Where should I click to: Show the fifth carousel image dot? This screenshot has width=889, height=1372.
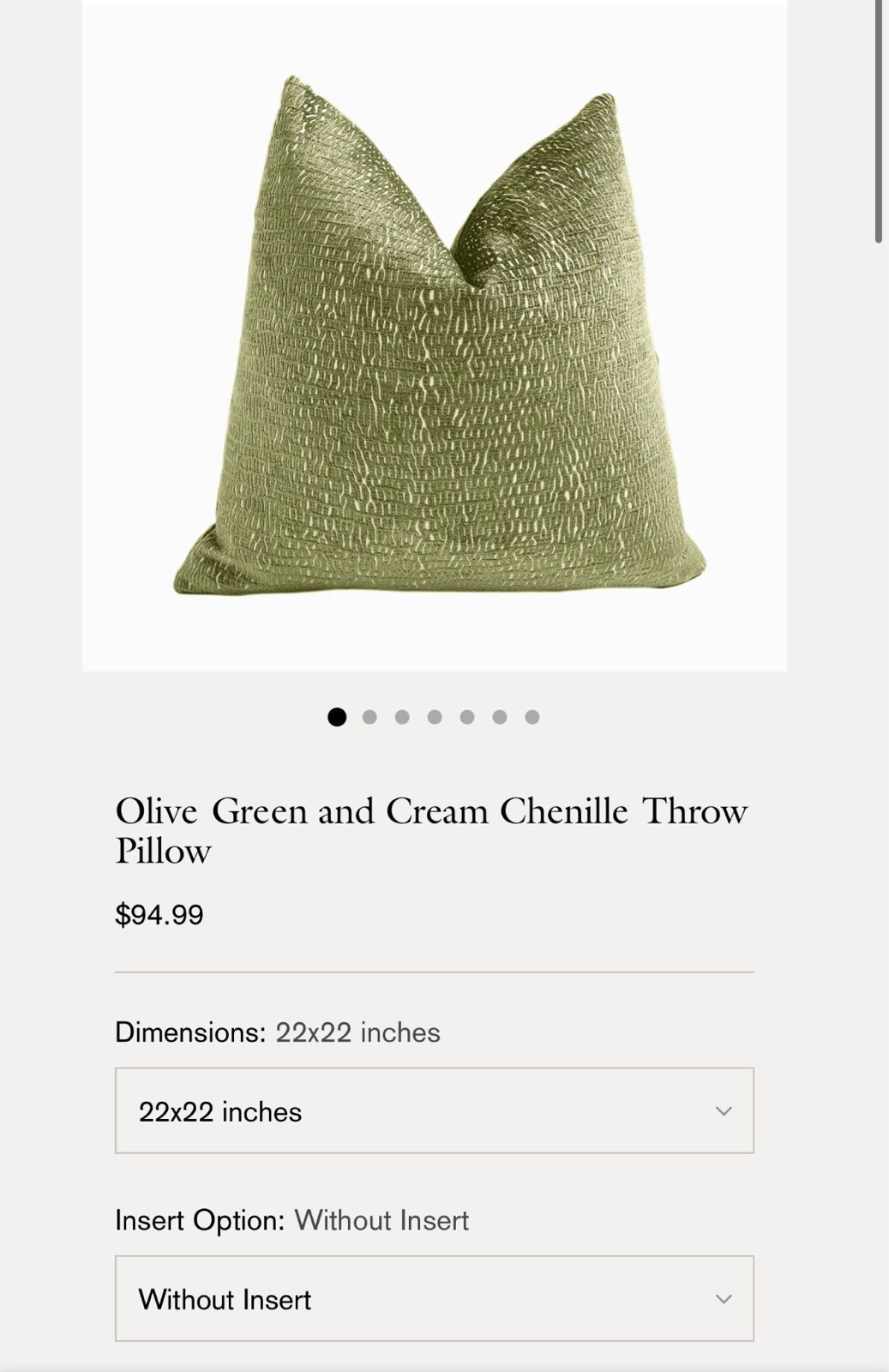pos(467,717)
